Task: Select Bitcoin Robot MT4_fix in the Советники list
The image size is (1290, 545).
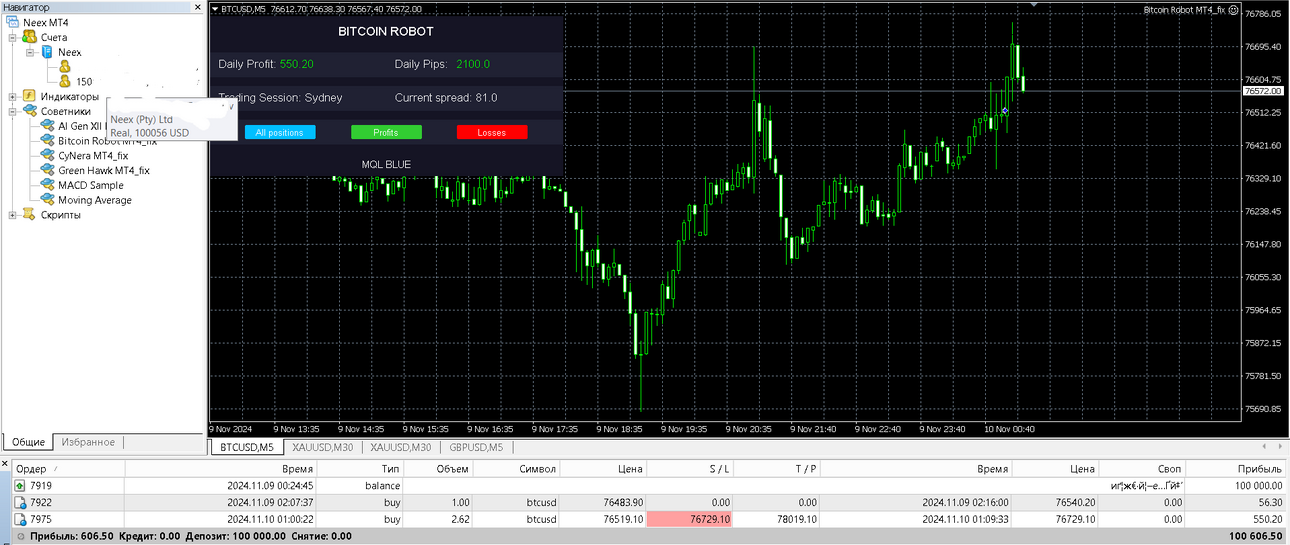Action: [108, 141]
